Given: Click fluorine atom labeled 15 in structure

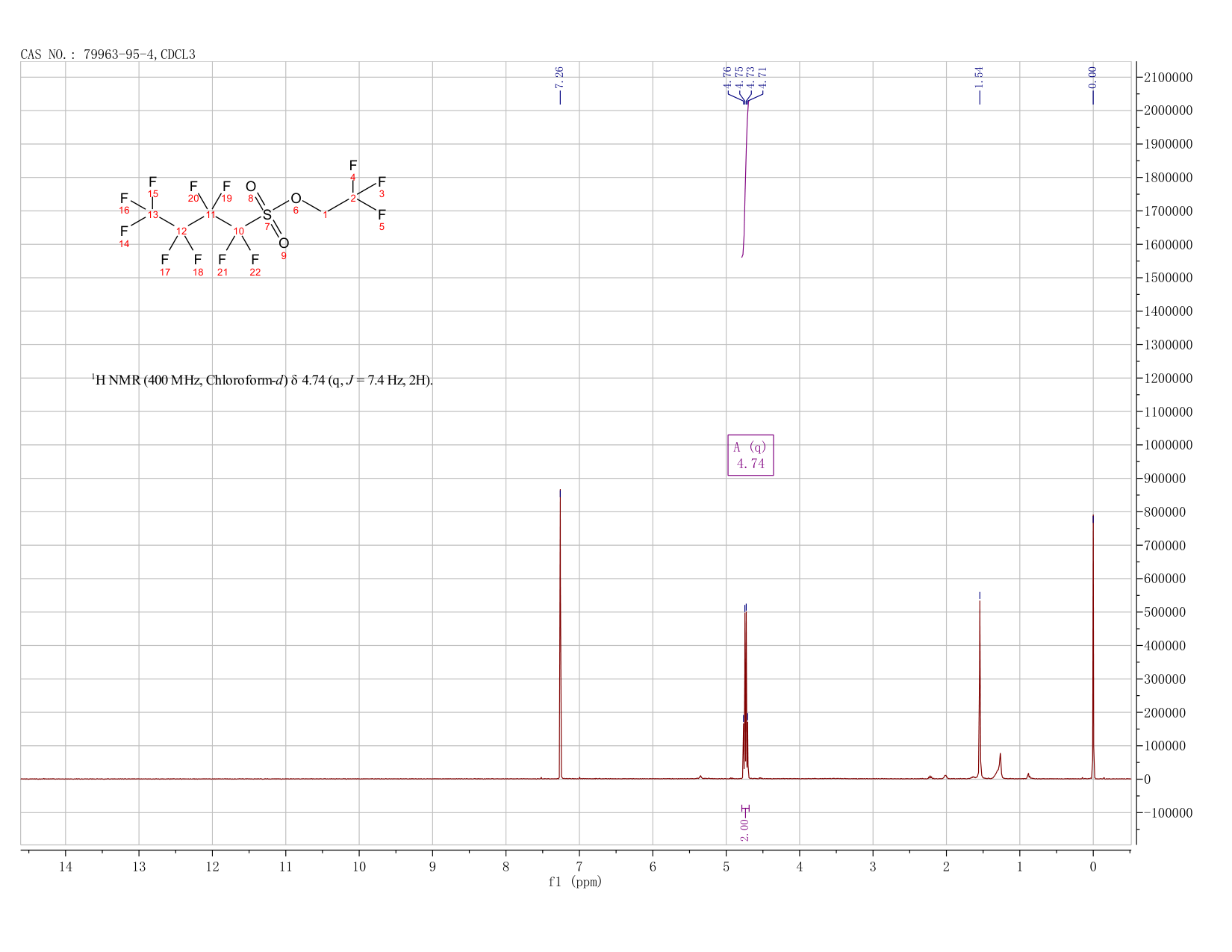Looking at the screenshot, I should click(x=152, y=182).
